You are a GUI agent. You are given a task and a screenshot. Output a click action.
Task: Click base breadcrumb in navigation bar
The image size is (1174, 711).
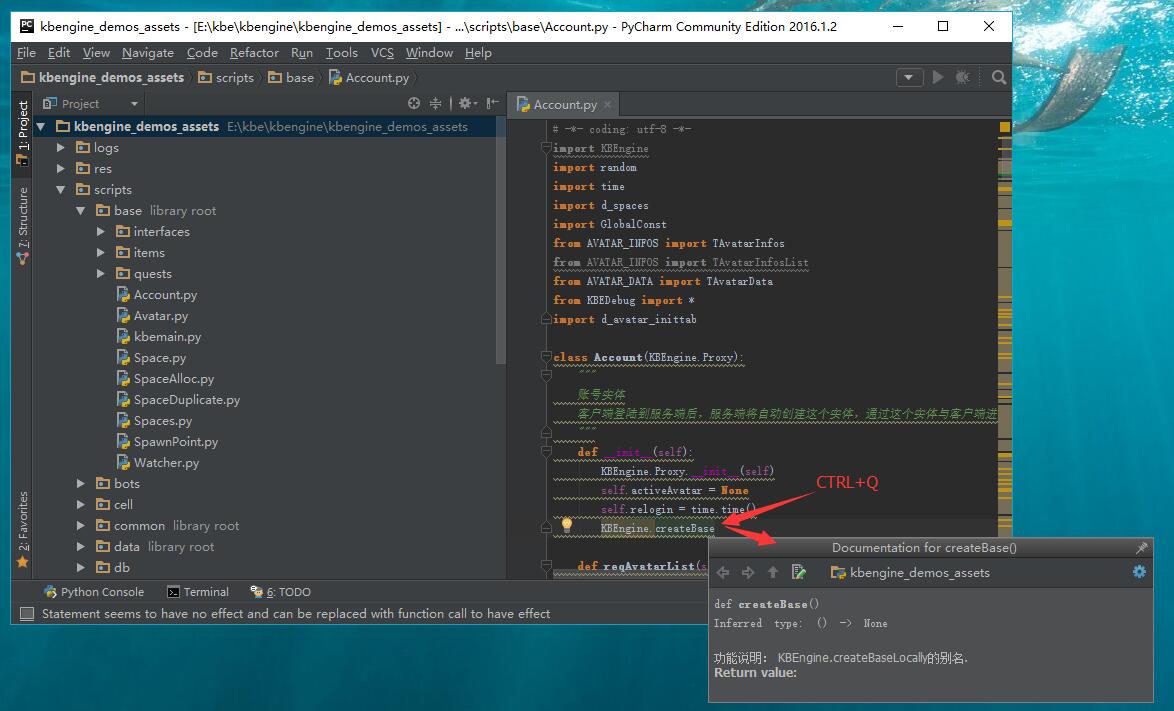[291, 77]
